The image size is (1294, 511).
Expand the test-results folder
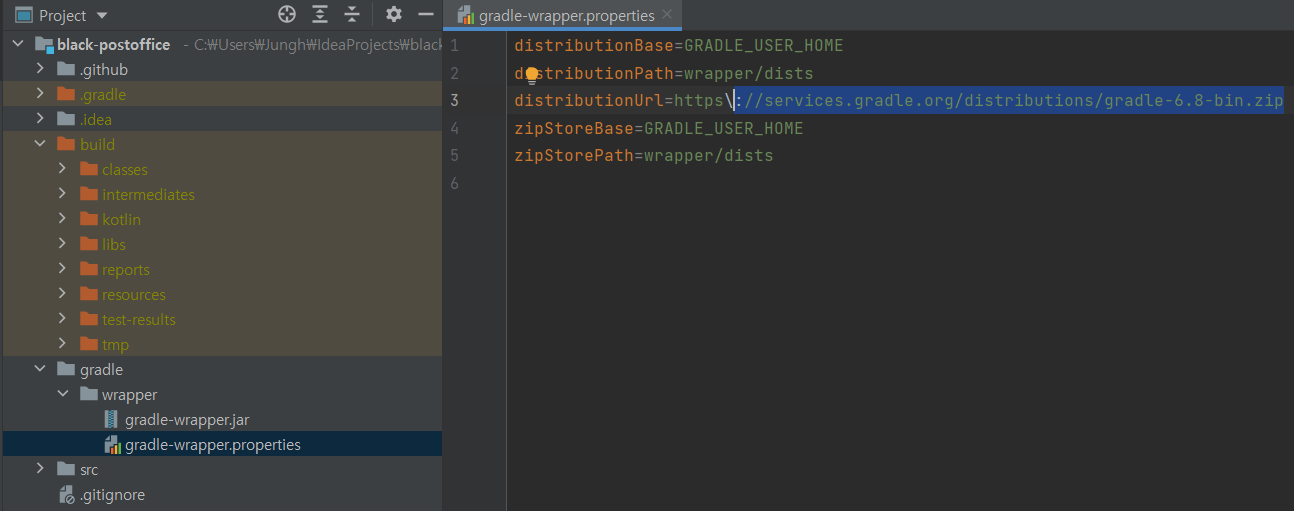[62, 319]
